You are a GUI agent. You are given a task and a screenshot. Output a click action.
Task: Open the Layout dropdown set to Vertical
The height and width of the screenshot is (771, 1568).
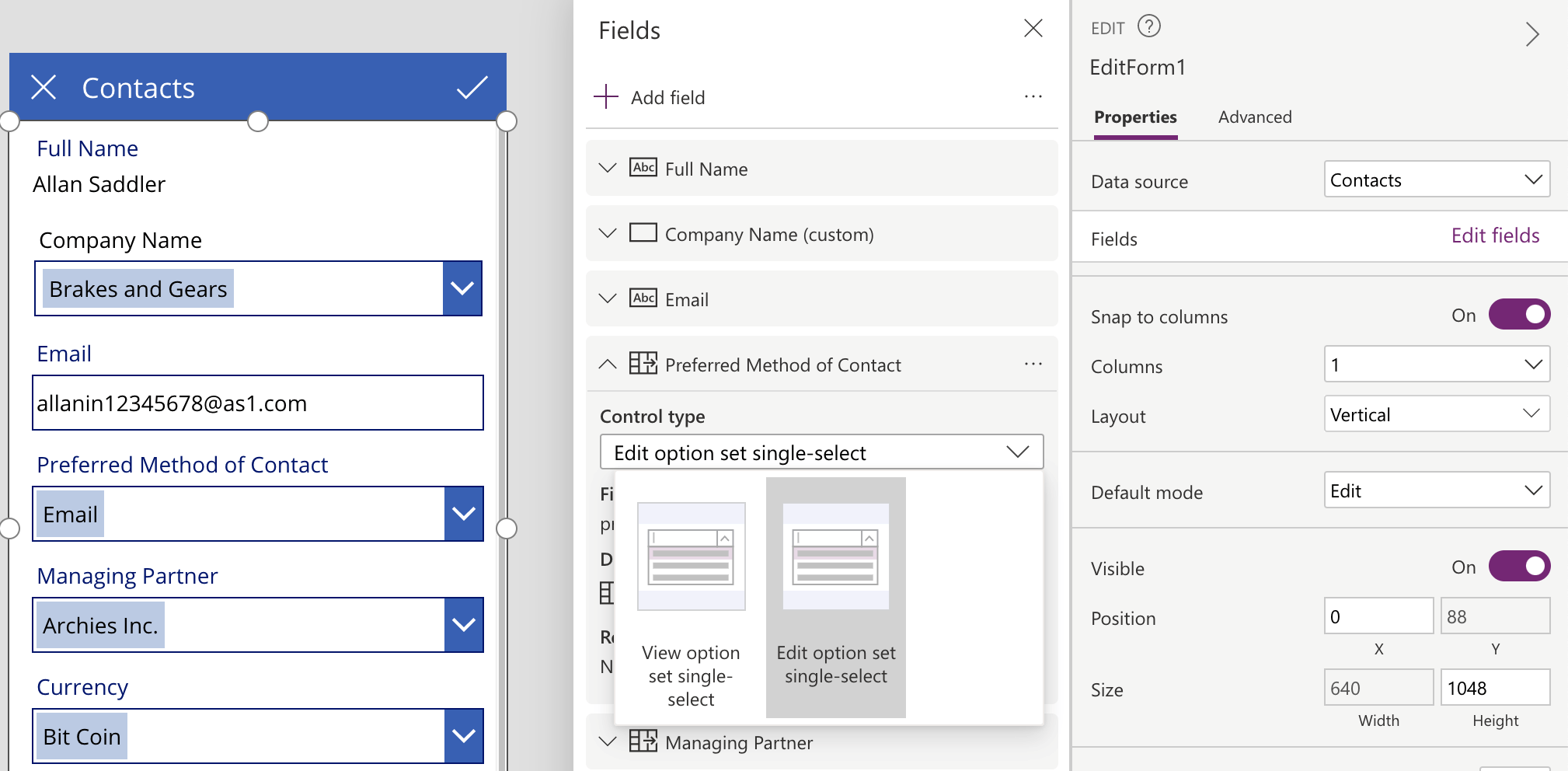(x=1437, y=414)
